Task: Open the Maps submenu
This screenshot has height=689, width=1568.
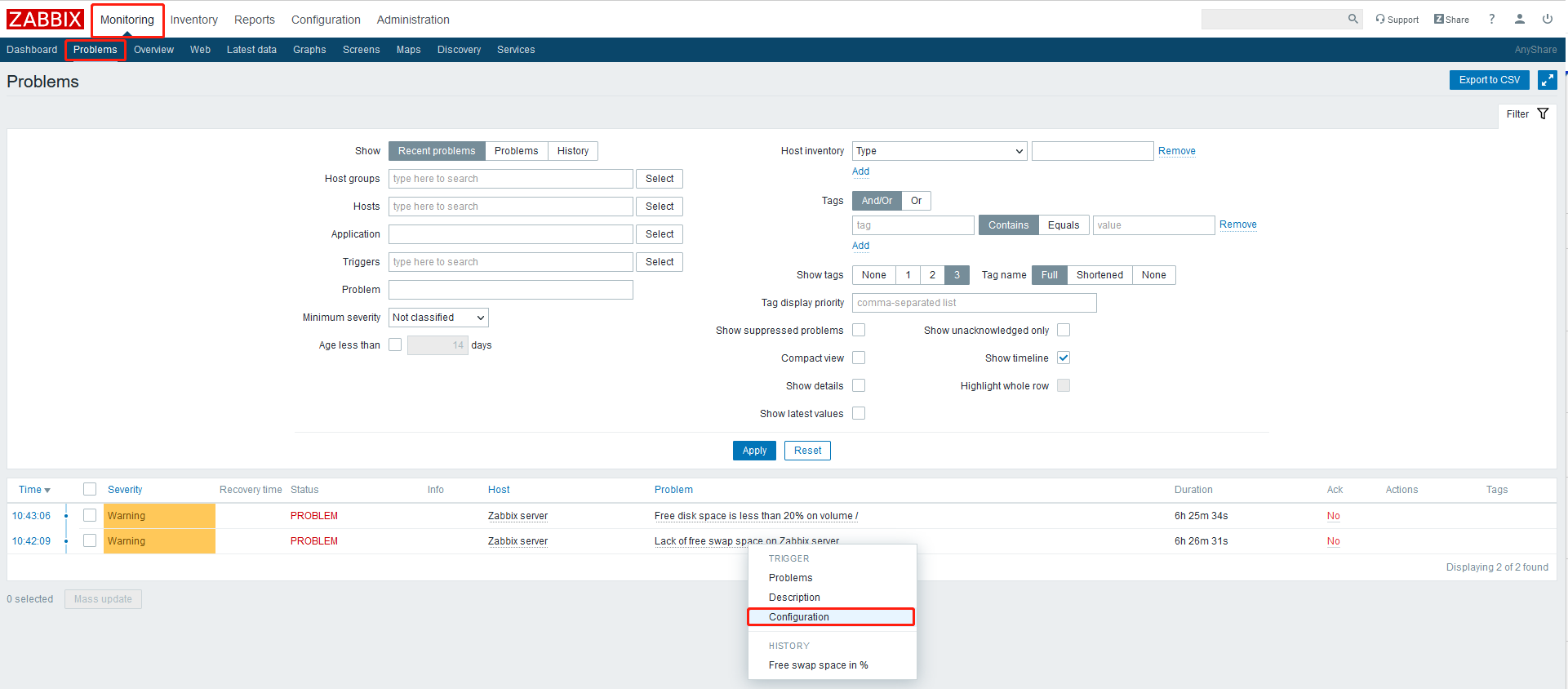Action: pyautogui.click(x=409, y=50)
